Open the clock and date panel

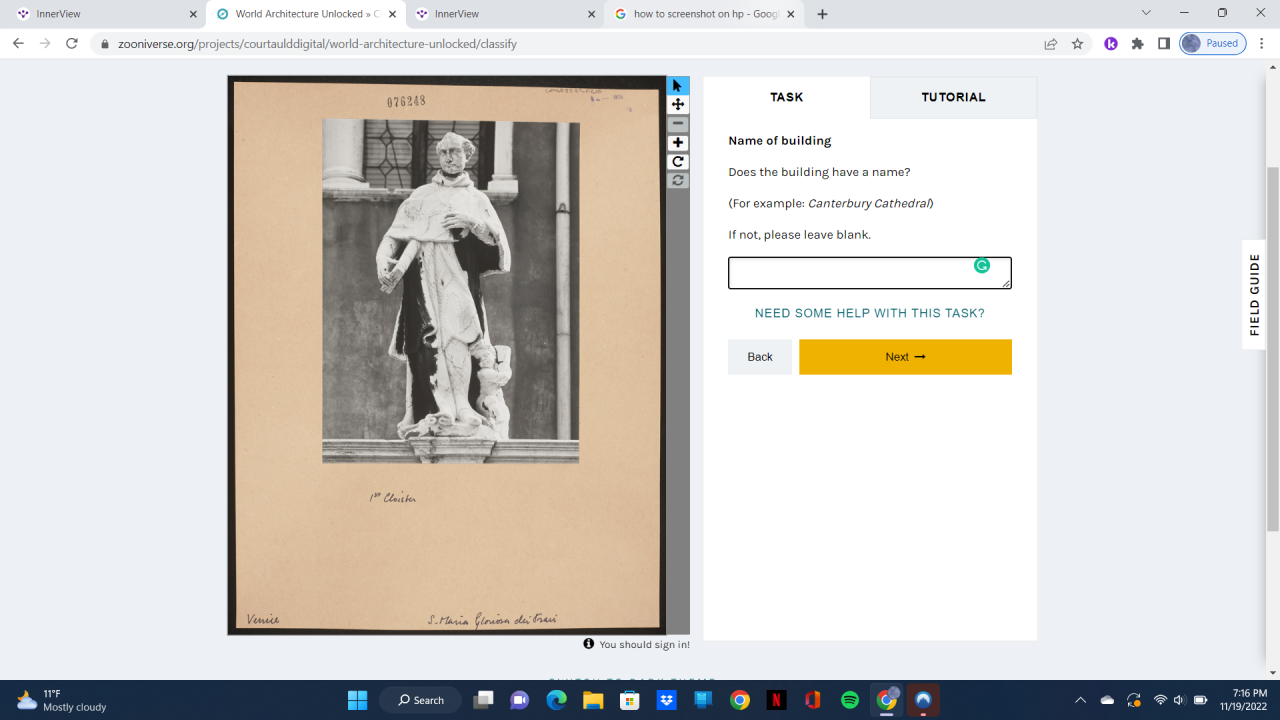click(x=1243, y=700)
